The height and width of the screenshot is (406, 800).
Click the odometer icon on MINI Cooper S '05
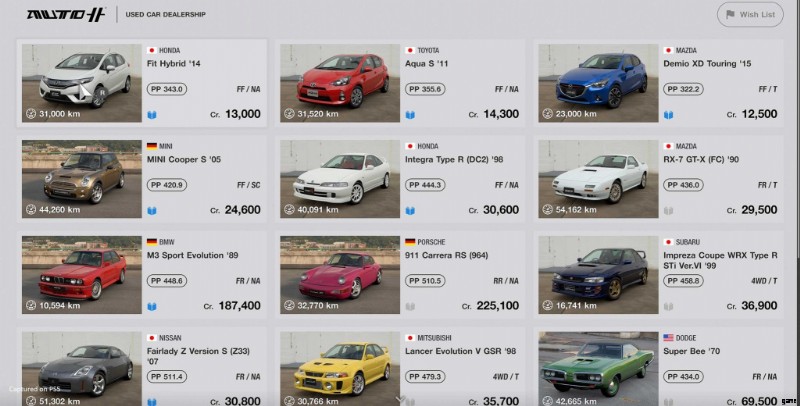point(31,210)
